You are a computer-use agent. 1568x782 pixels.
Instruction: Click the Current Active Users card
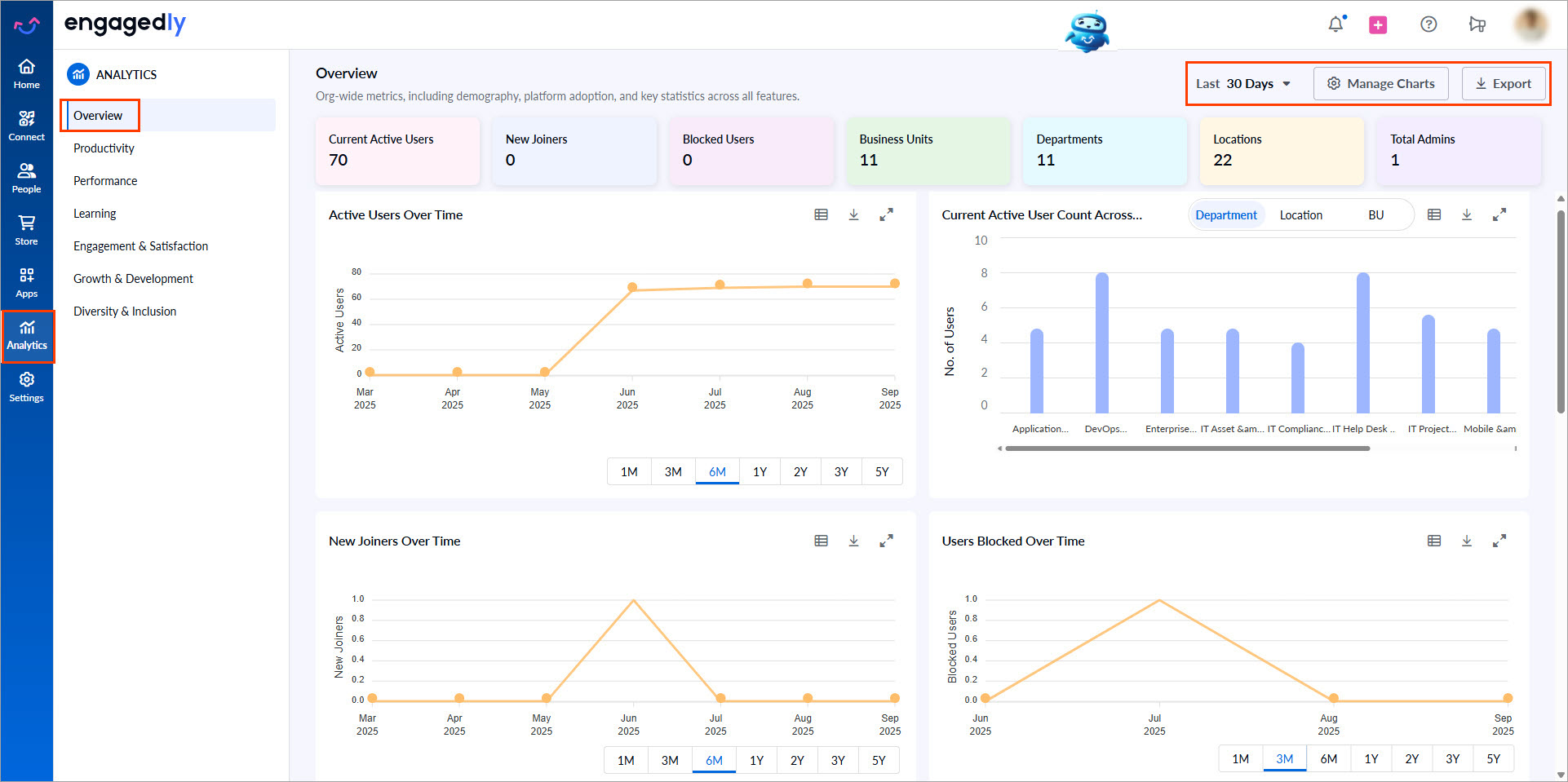397,151
